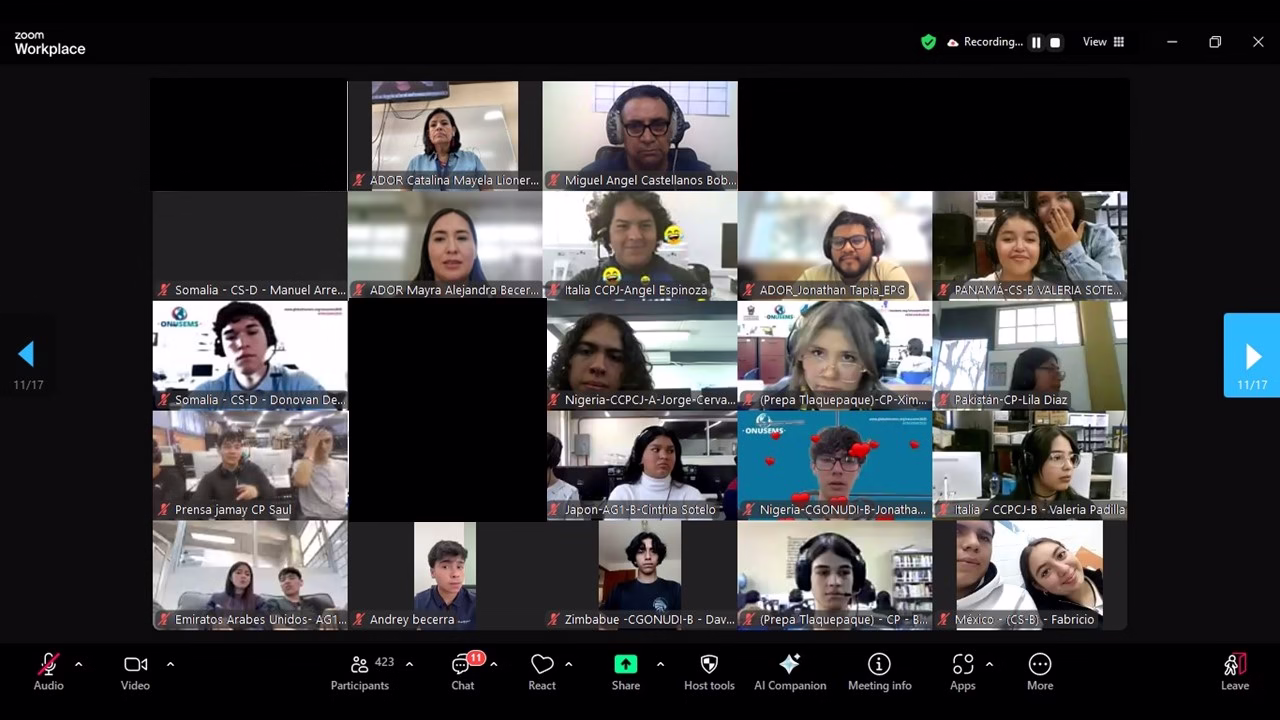Show Meeting info

tap(879, 671)
